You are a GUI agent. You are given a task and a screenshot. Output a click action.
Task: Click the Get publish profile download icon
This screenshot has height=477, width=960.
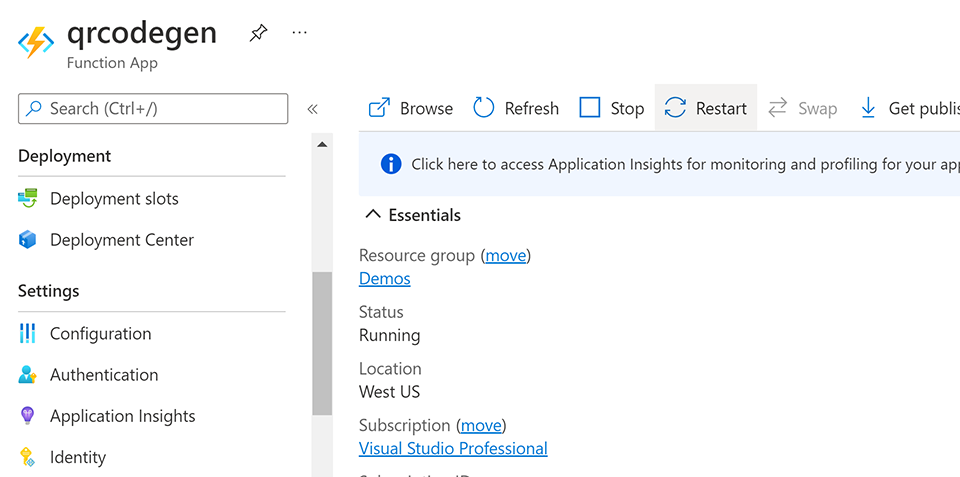point(868,108)
